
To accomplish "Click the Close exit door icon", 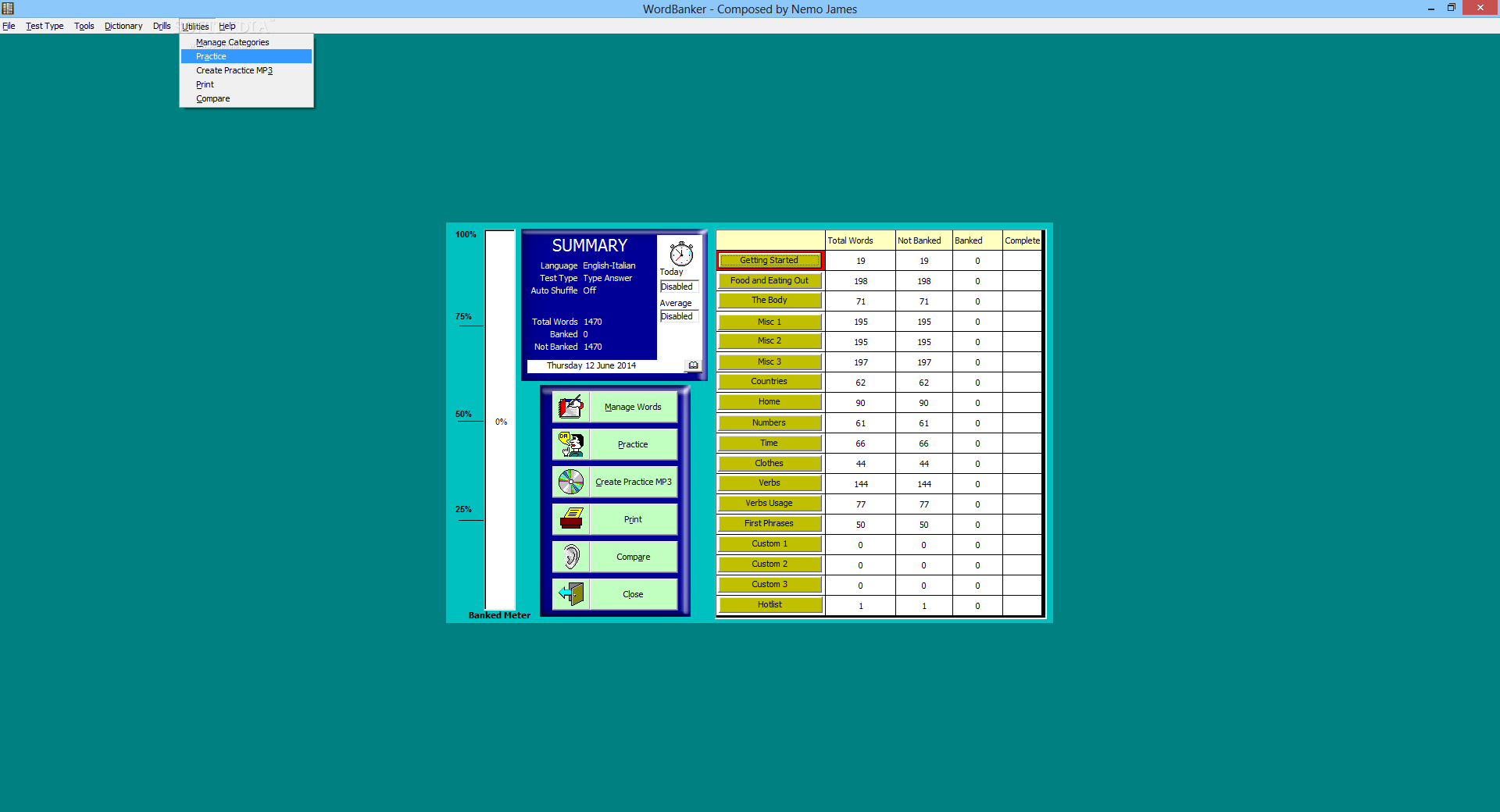I will click(571, 594).
